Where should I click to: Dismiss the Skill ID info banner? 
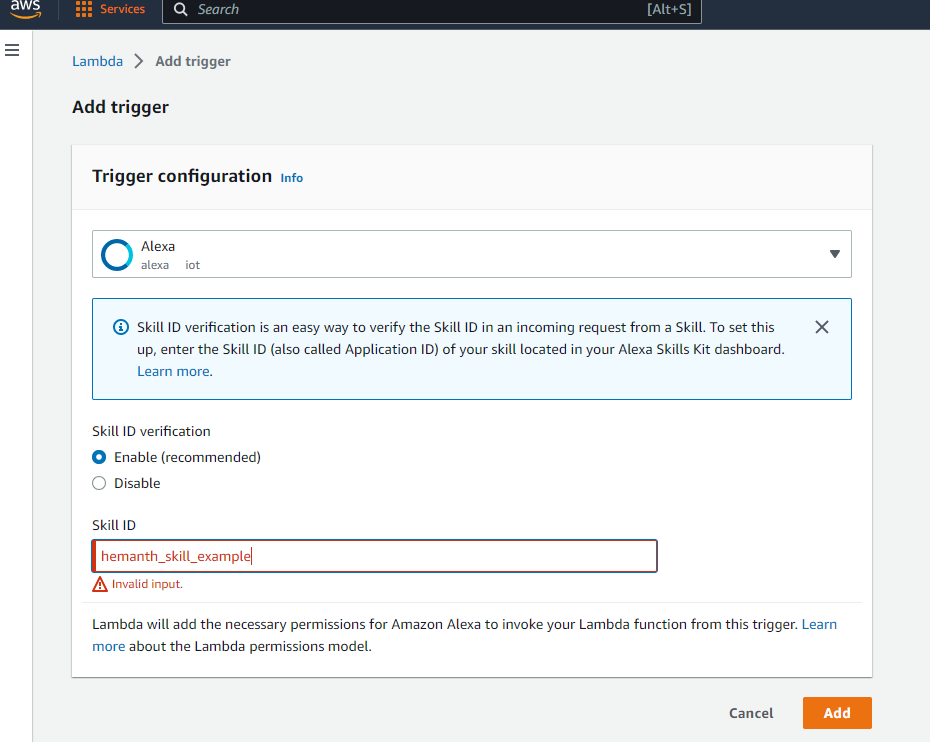pyautogui.click(x=821, y=327)
